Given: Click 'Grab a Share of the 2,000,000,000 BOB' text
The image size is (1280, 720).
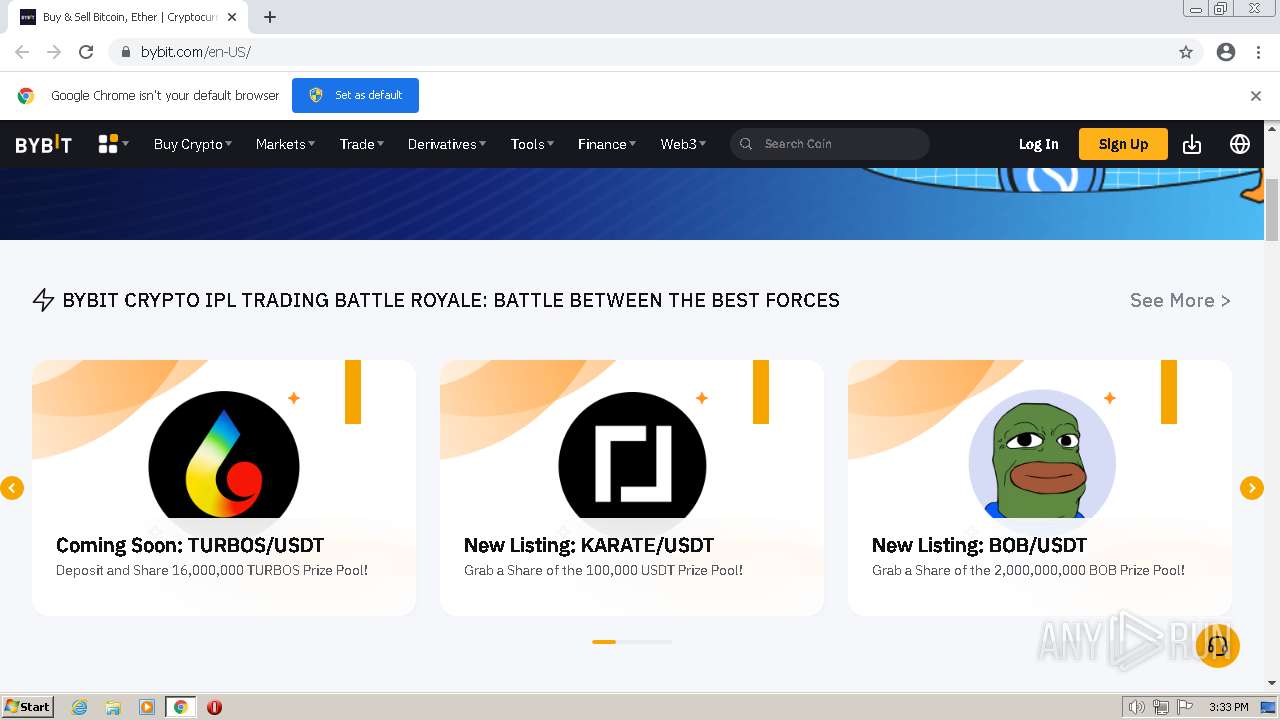Looking at the screenshot, I should click(x=993, y=570).
